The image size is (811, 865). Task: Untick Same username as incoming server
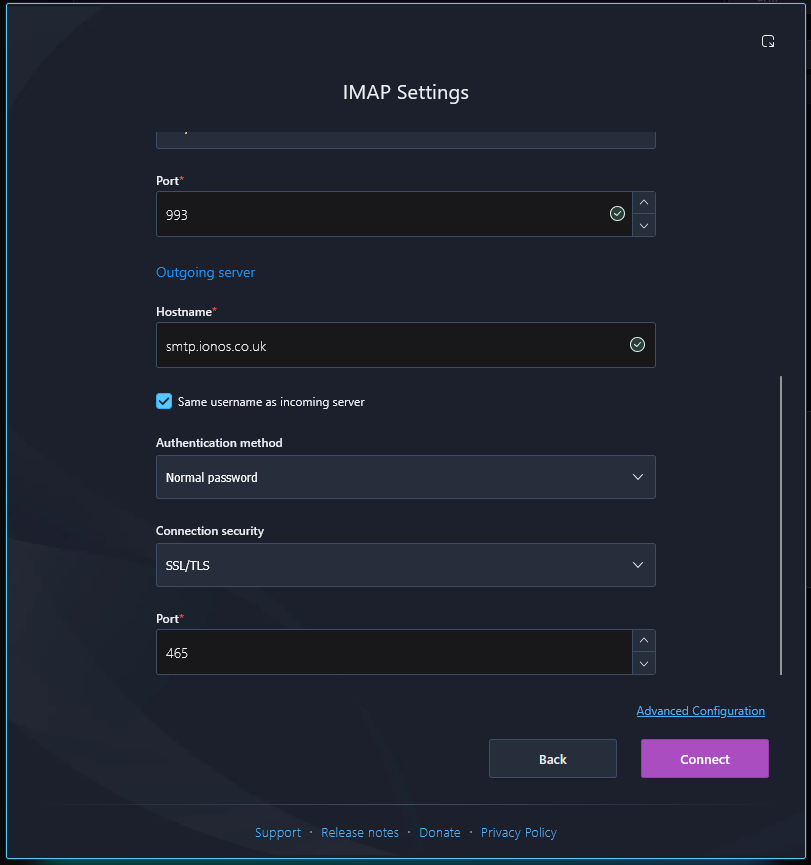click(x=164, y=401)
